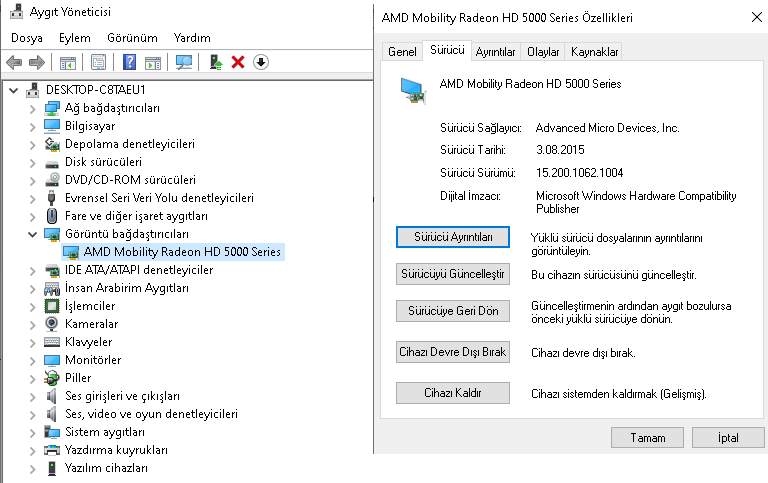Click the Sürücü Ayrıntıları button
Viewport: 768px width, 483px height.
[453, 237]
